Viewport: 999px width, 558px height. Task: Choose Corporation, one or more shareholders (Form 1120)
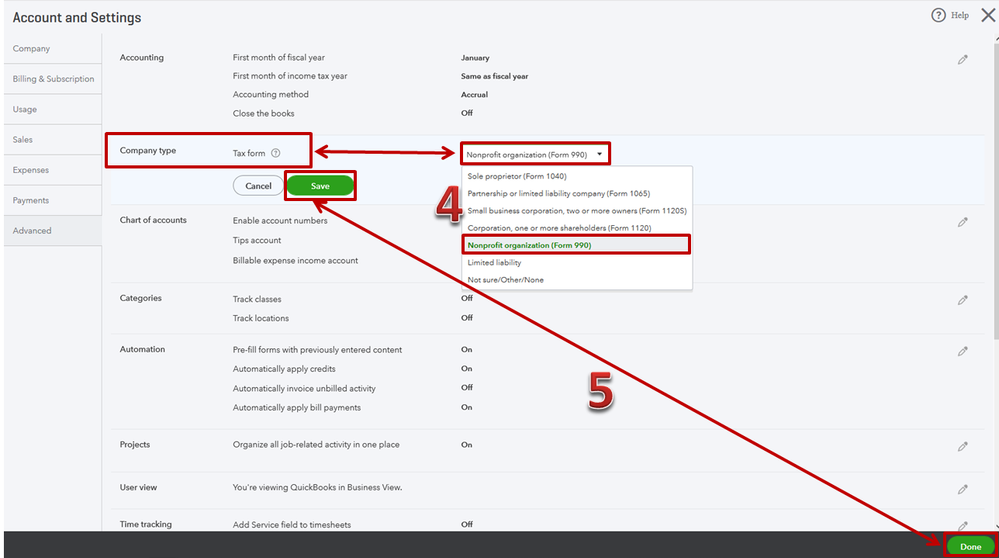(559, 228)
